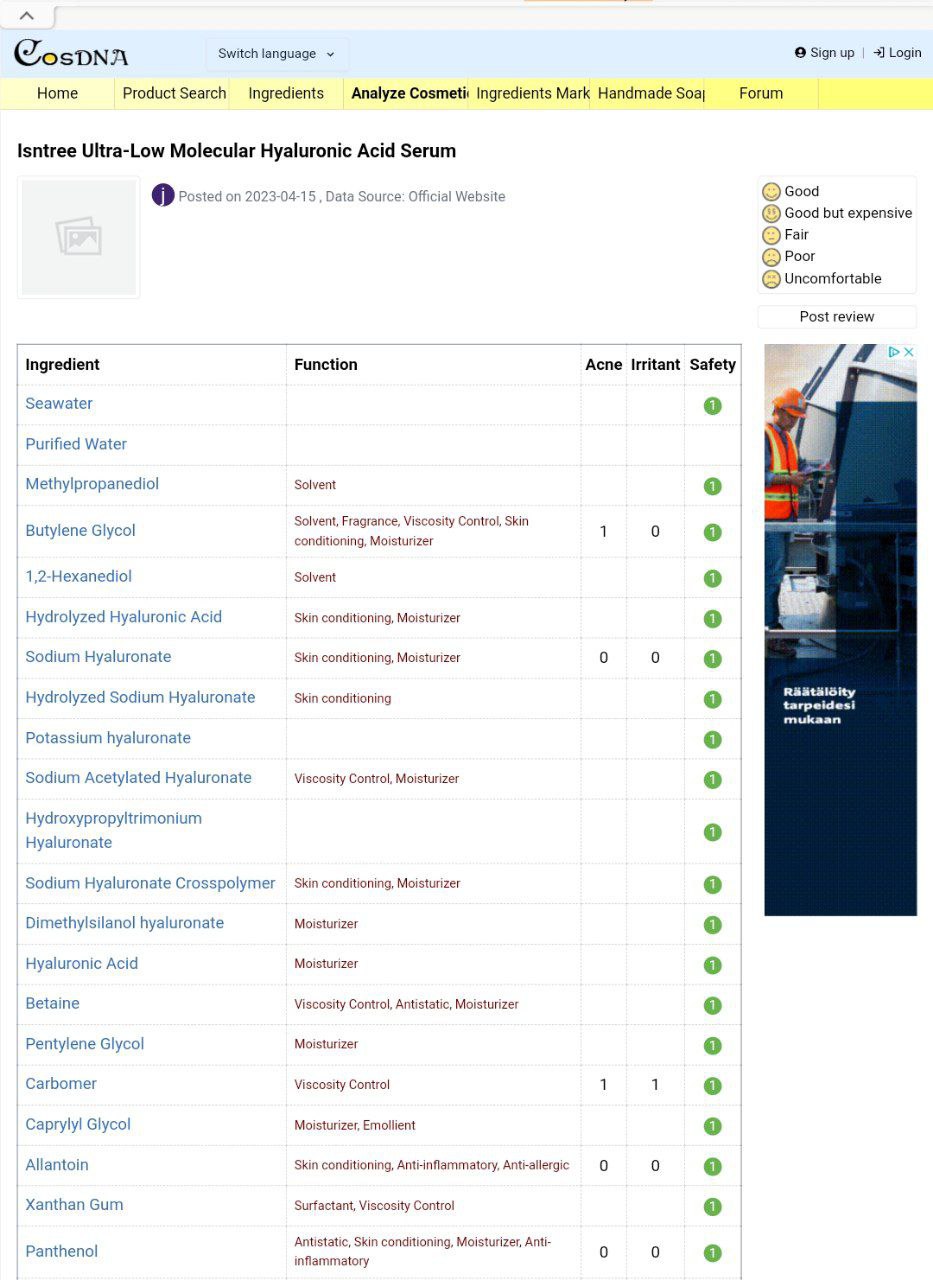The height and width of the screenshot is (1280, 933).
Task: Go to the Forum tab
Action: coord(760,93)
